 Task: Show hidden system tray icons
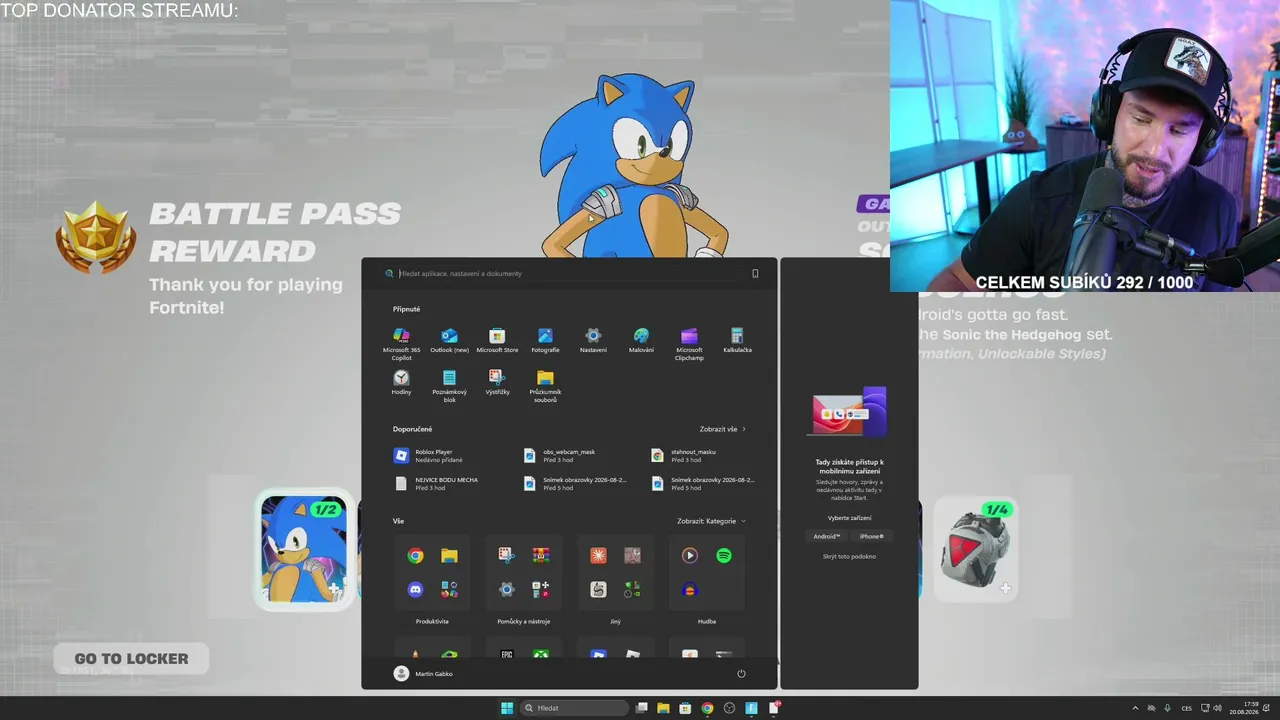click(x=1135, y=708)
